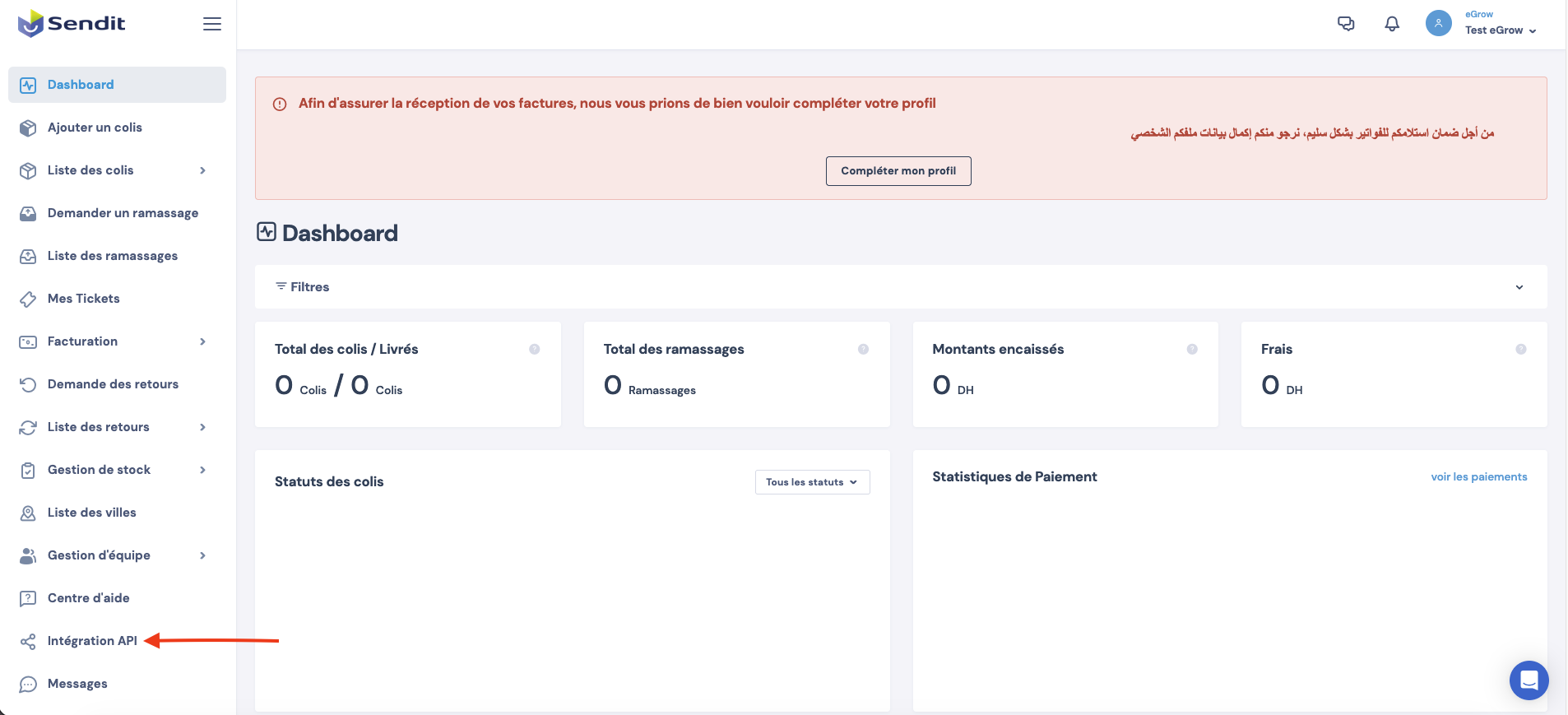Go to Ajouter un colis
The height and width of the screenshot is (715, 1568).
(x=95, y=128)
